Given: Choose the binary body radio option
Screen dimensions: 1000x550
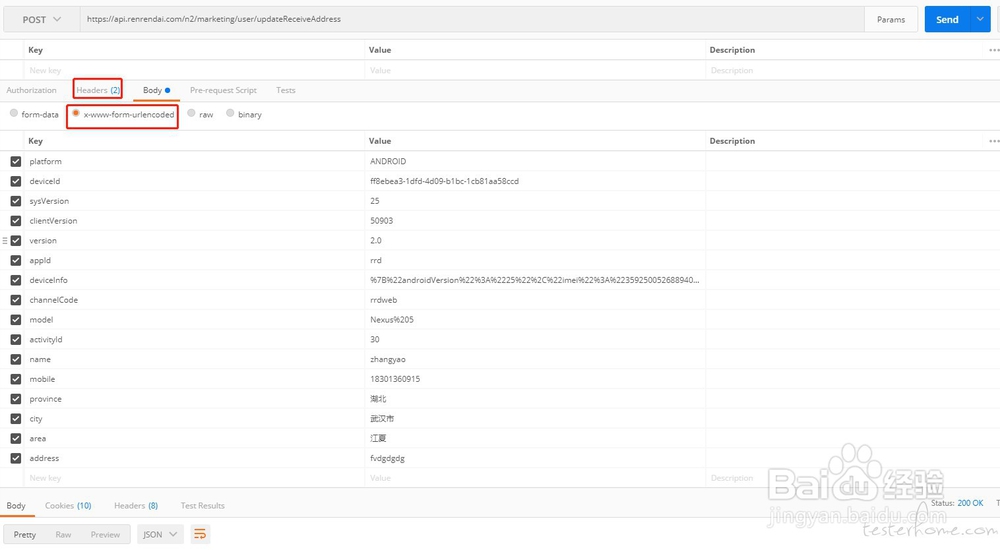Looking at the screenshot, I should 230,114.
